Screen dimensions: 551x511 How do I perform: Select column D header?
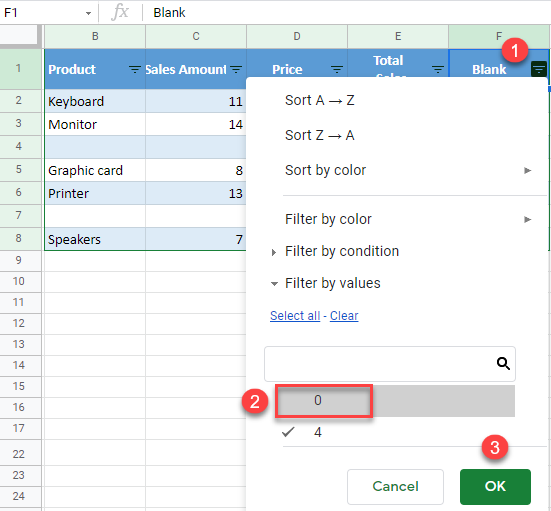point(297,36)
